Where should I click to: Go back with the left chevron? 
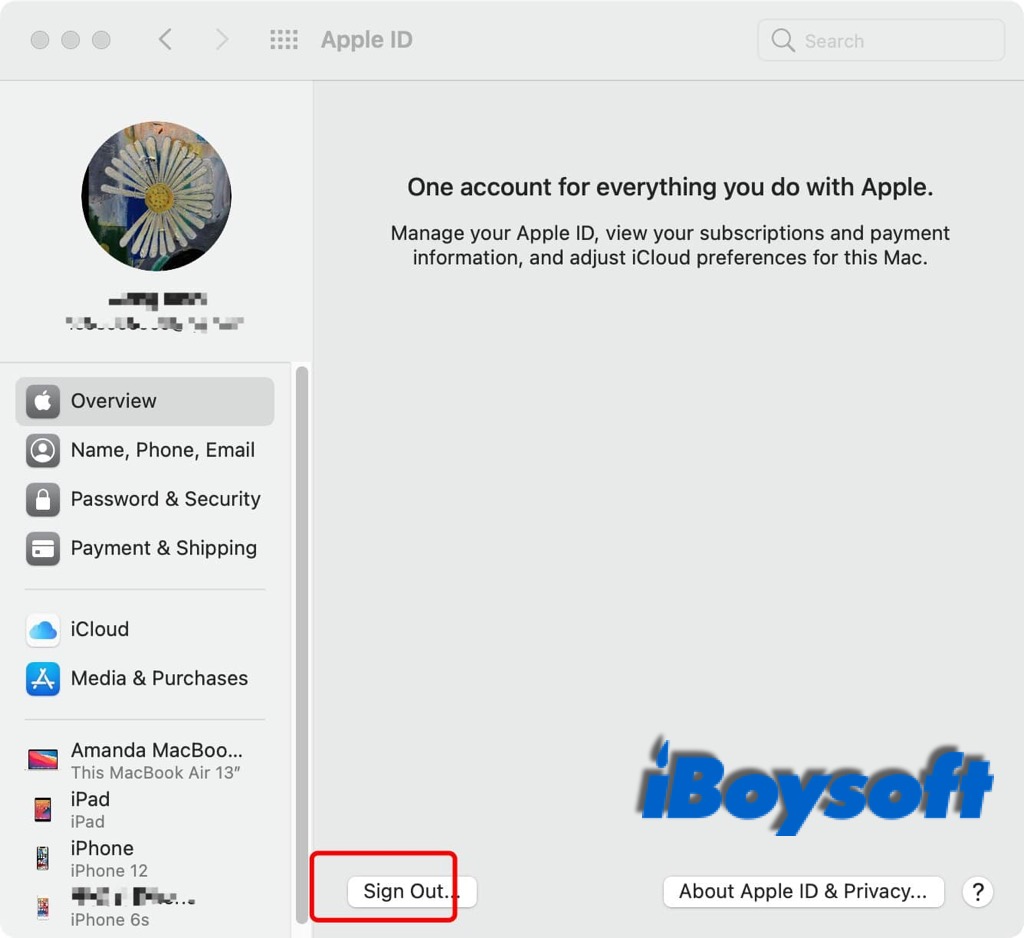pyautogui.click(x=166, y=40)
